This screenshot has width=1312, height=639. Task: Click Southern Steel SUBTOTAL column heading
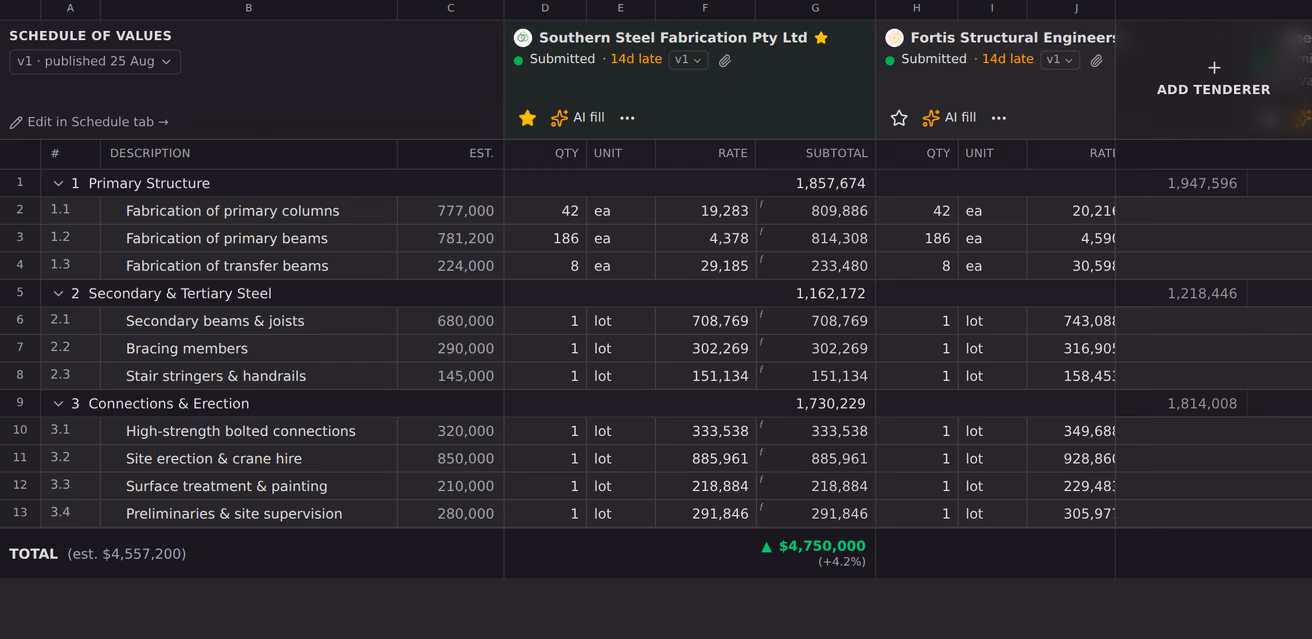point(837,154)
